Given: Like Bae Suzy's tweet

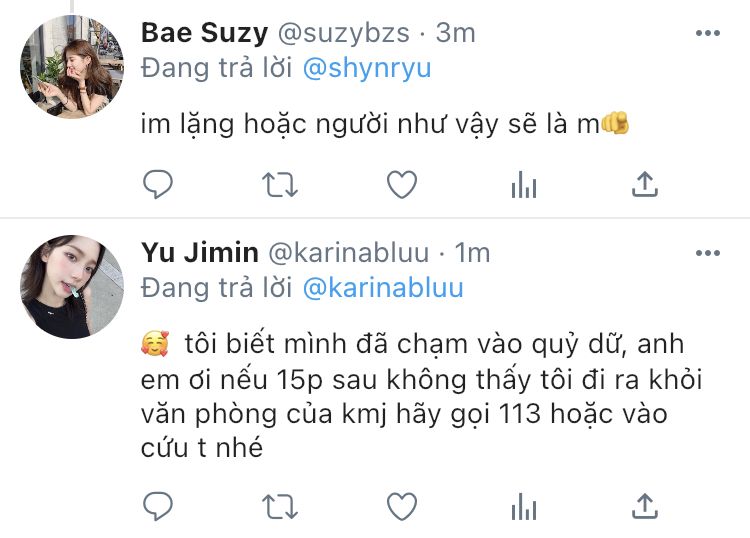Looking at the screenshot, I should click(402, 184).
